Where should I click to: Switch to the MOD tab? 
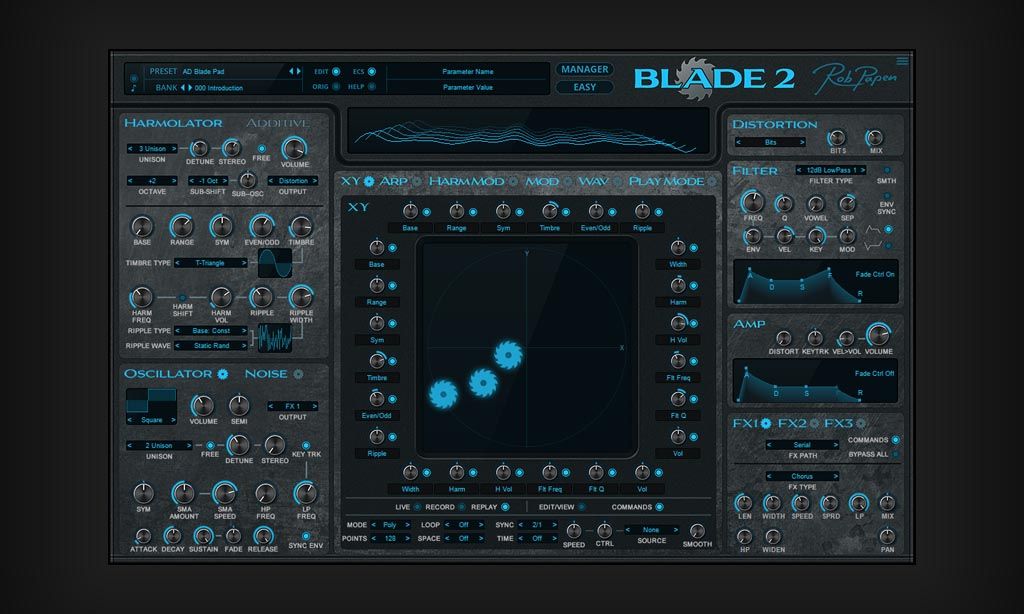542,181
